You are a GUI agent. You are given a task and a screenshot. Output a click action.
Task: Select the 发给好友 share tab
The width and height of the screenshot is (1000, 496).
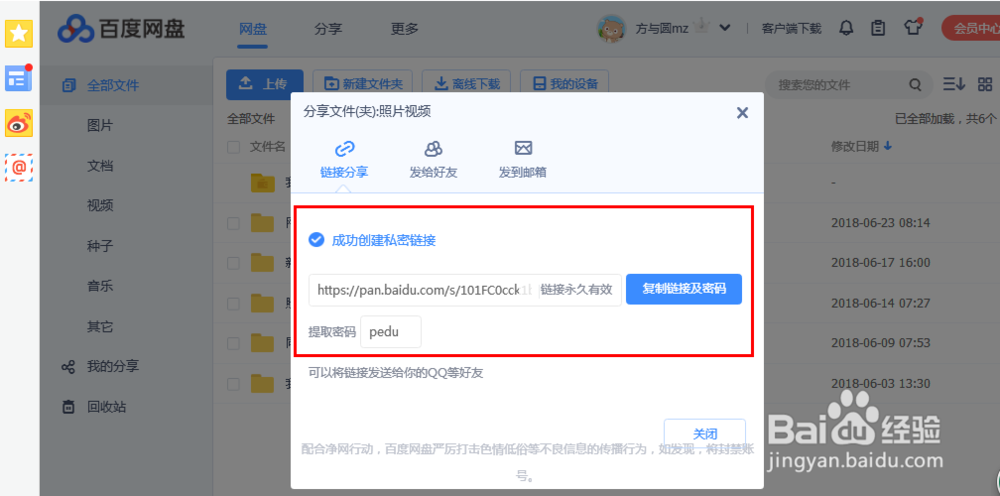(x=434, y=159)
